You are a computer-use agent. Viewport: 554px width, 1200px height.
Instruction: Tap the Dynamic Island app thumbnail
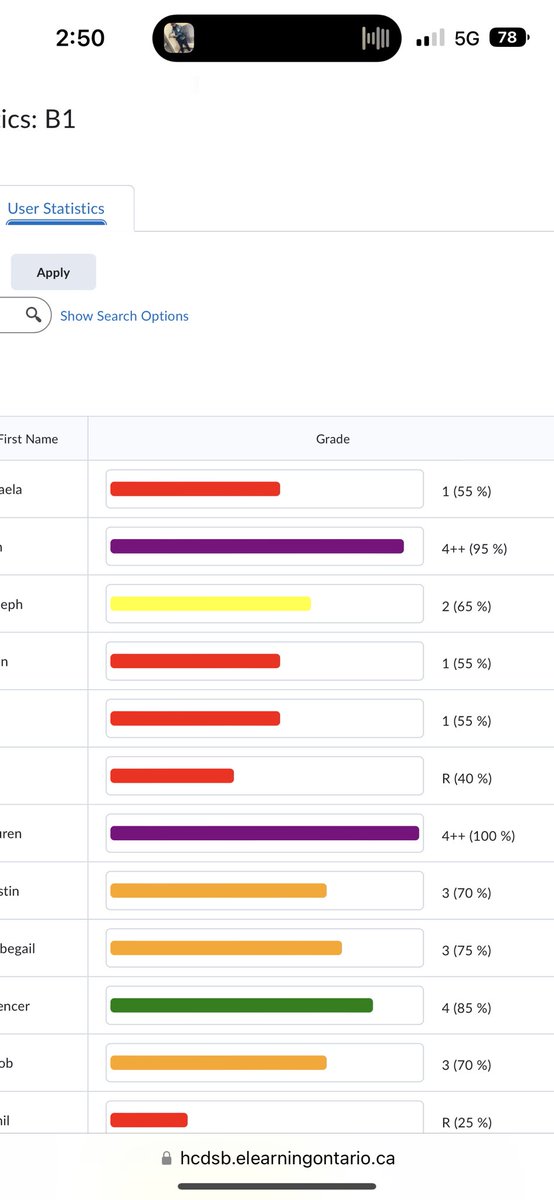pyautogui.click(x=179, y=38)
